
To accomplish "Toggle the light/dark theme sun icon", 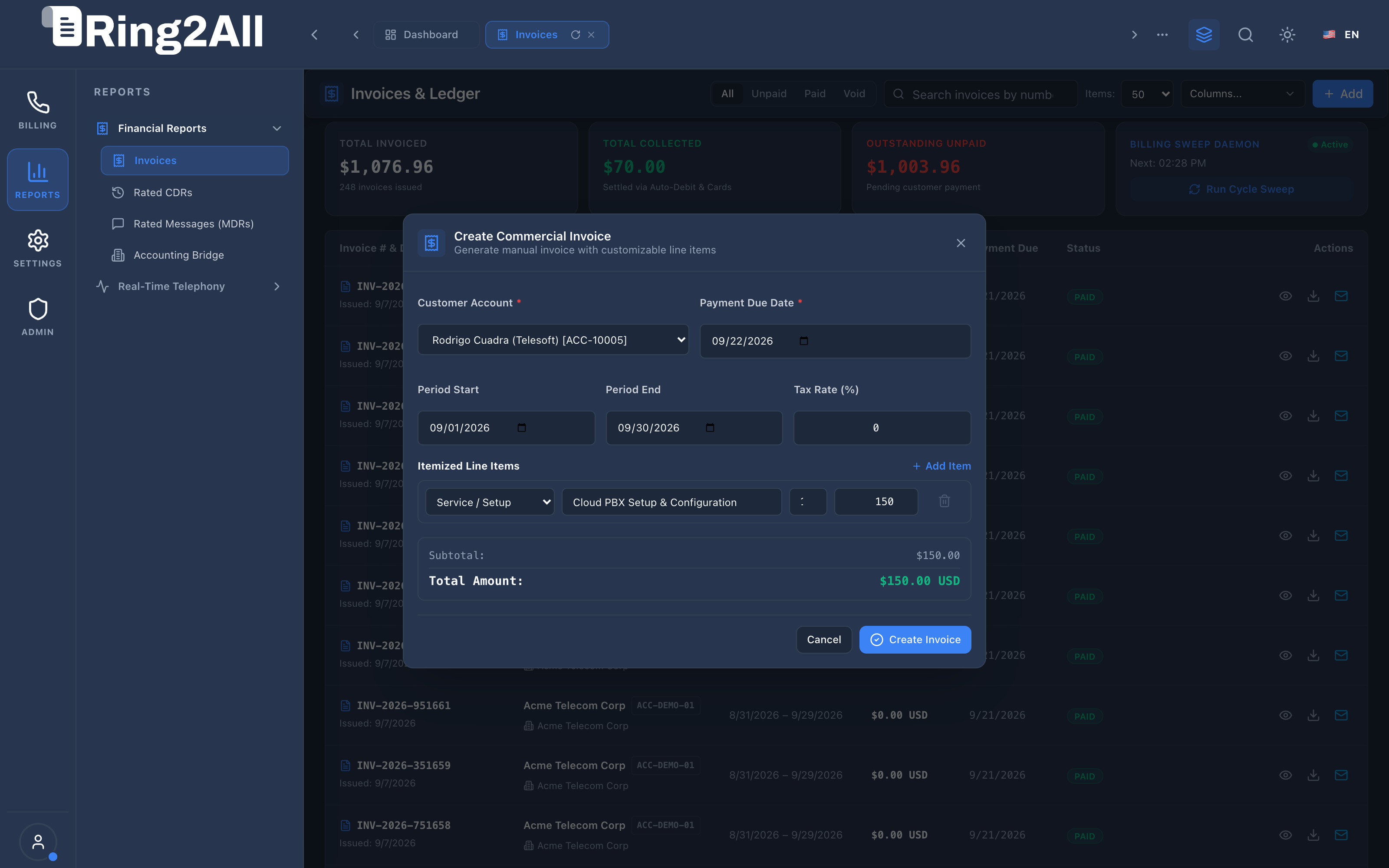I will [1287, 34].
